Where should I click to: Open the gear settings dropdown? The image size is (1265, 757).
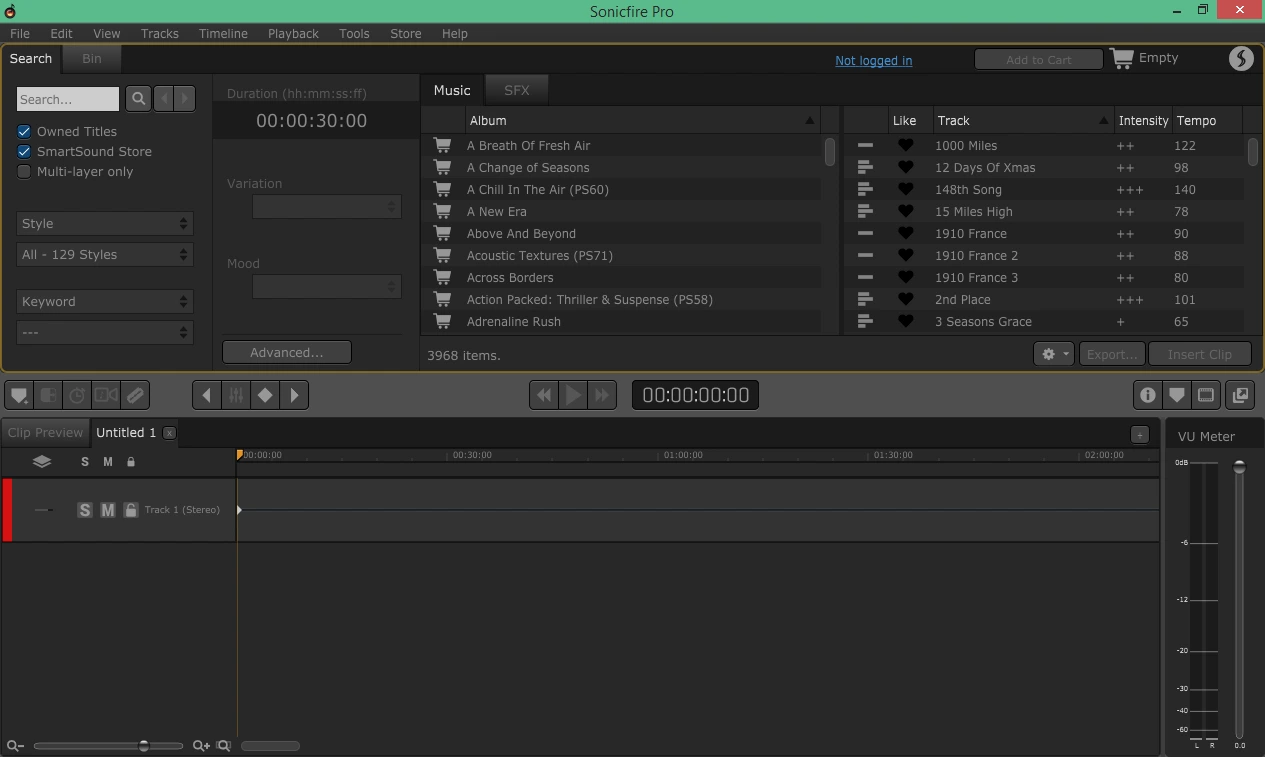(x=1054, y=354)
